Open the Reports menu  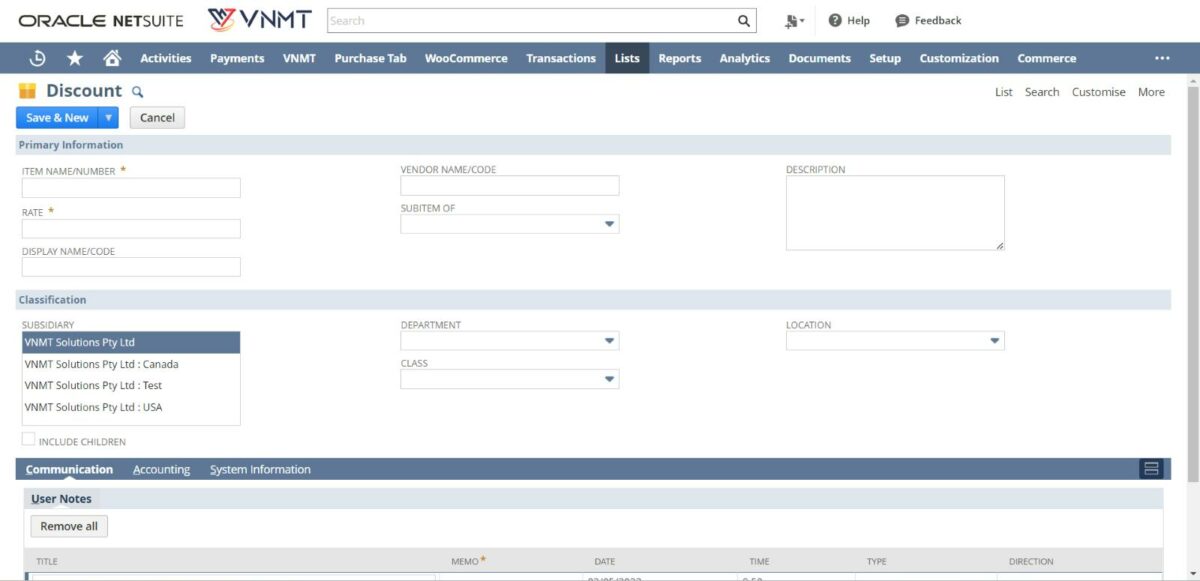click(680, 58)
